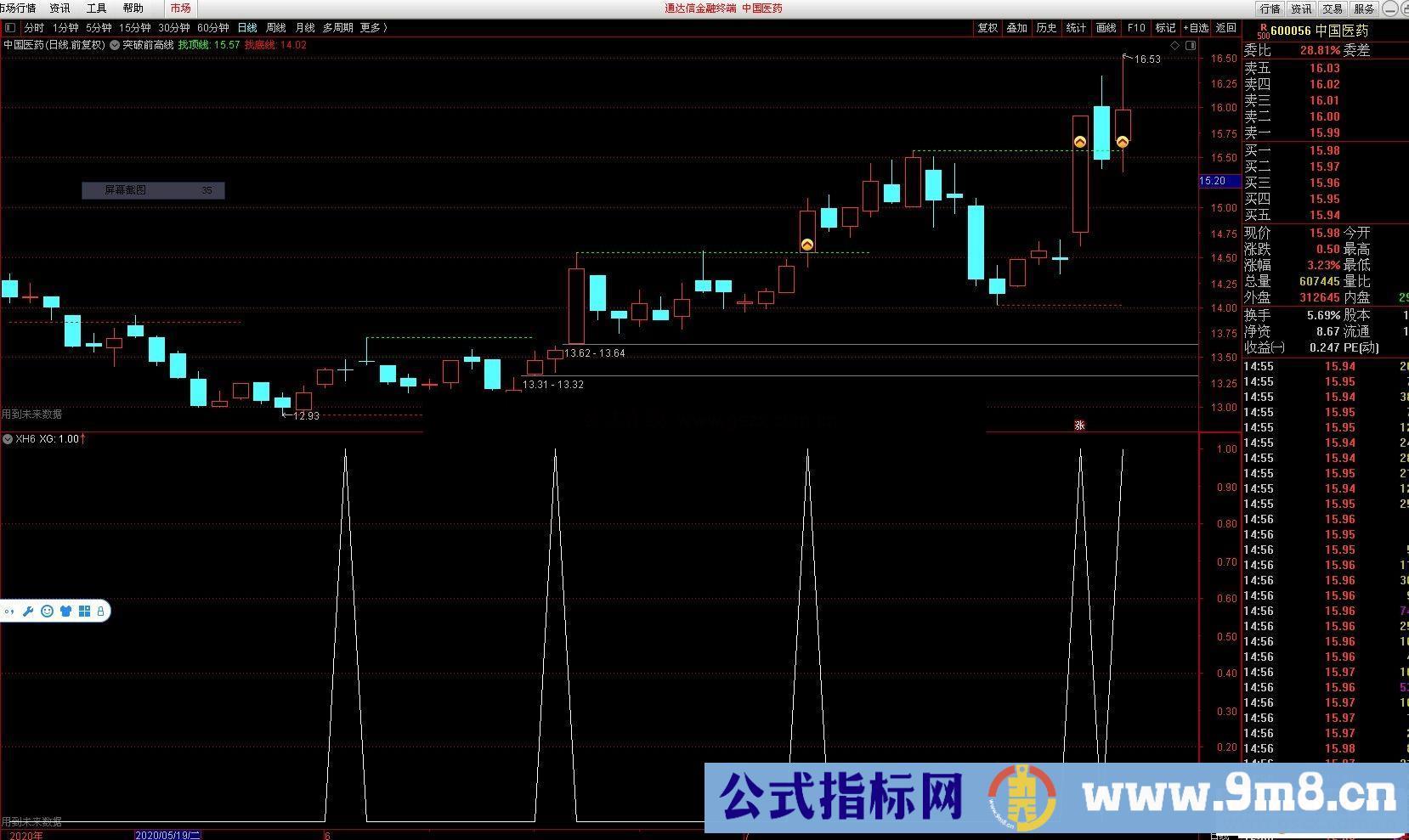Expand the XH6 indicator dropdown arrow

tap(8, 439)
